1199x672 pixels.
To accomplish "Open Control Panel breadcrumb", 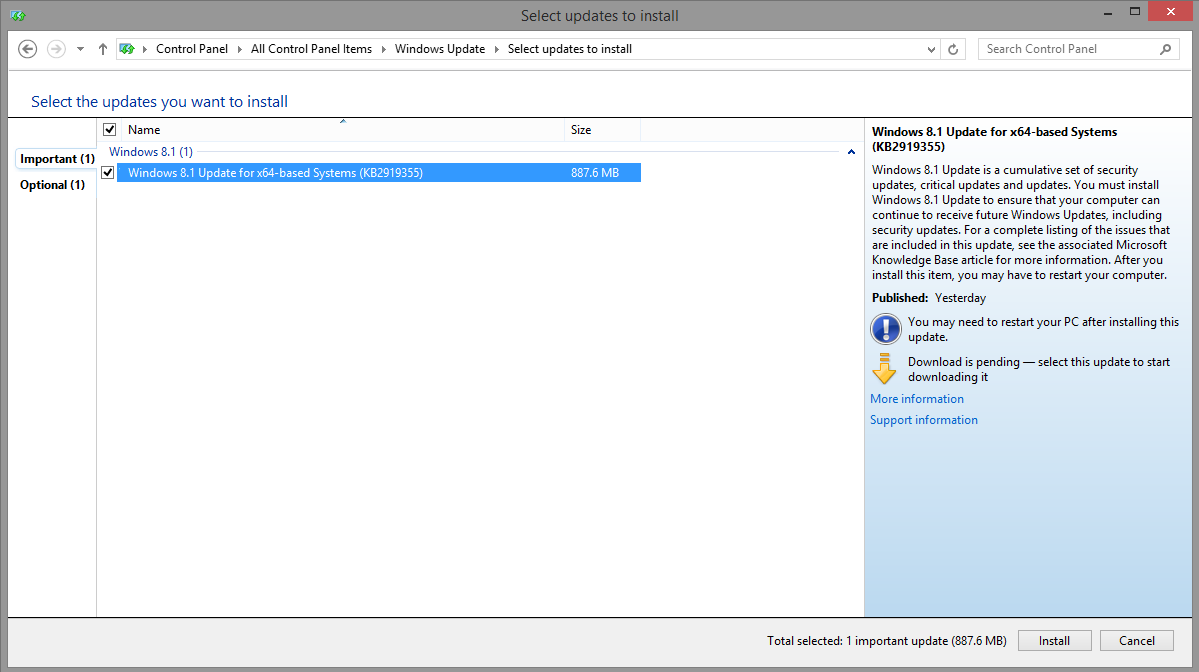I will 192,49.
